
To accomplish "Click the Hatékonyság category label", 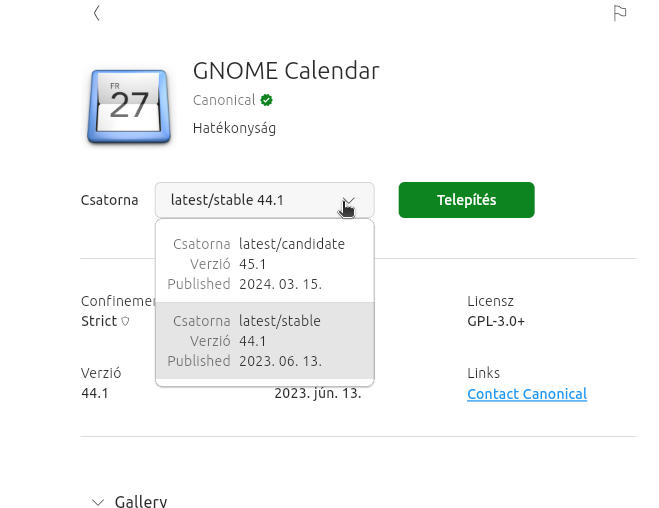I will (235, 128).
